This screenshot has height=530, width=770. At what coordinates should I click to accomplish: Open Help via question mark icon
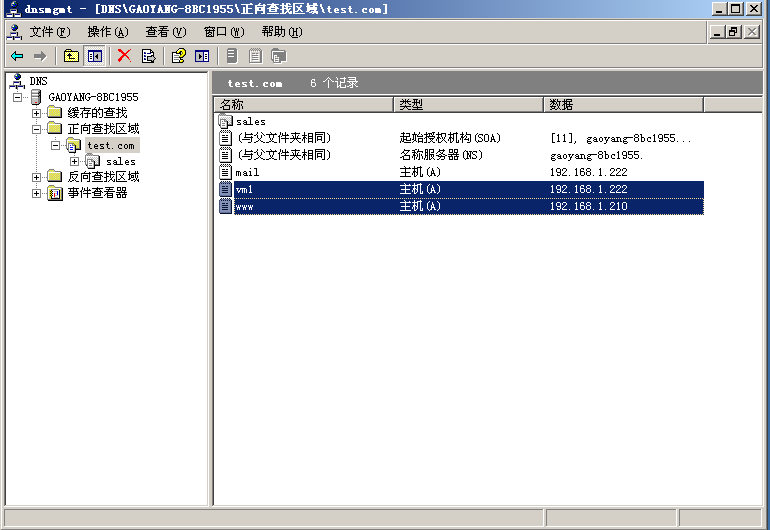coord(178,56)
